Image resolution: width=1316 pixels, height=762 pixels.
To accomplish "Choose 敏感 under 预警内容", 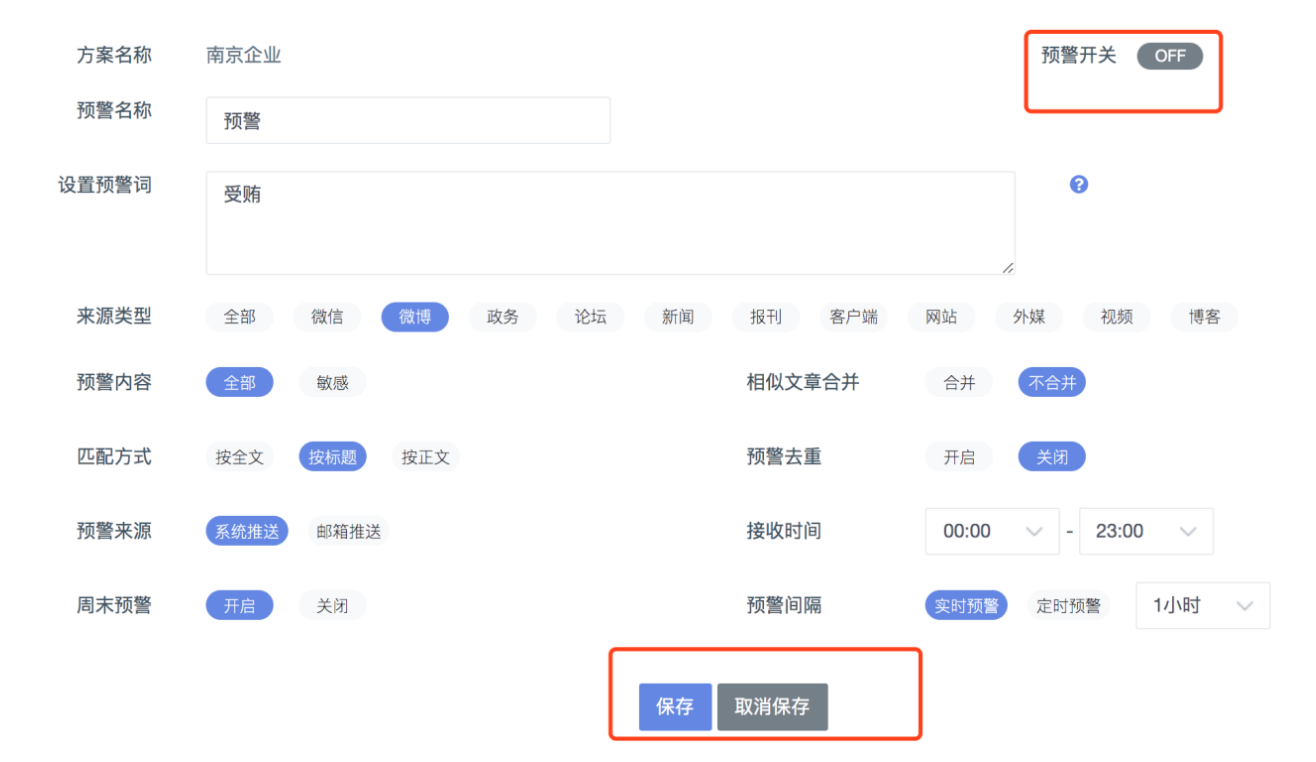I will [x=332, y=382].
